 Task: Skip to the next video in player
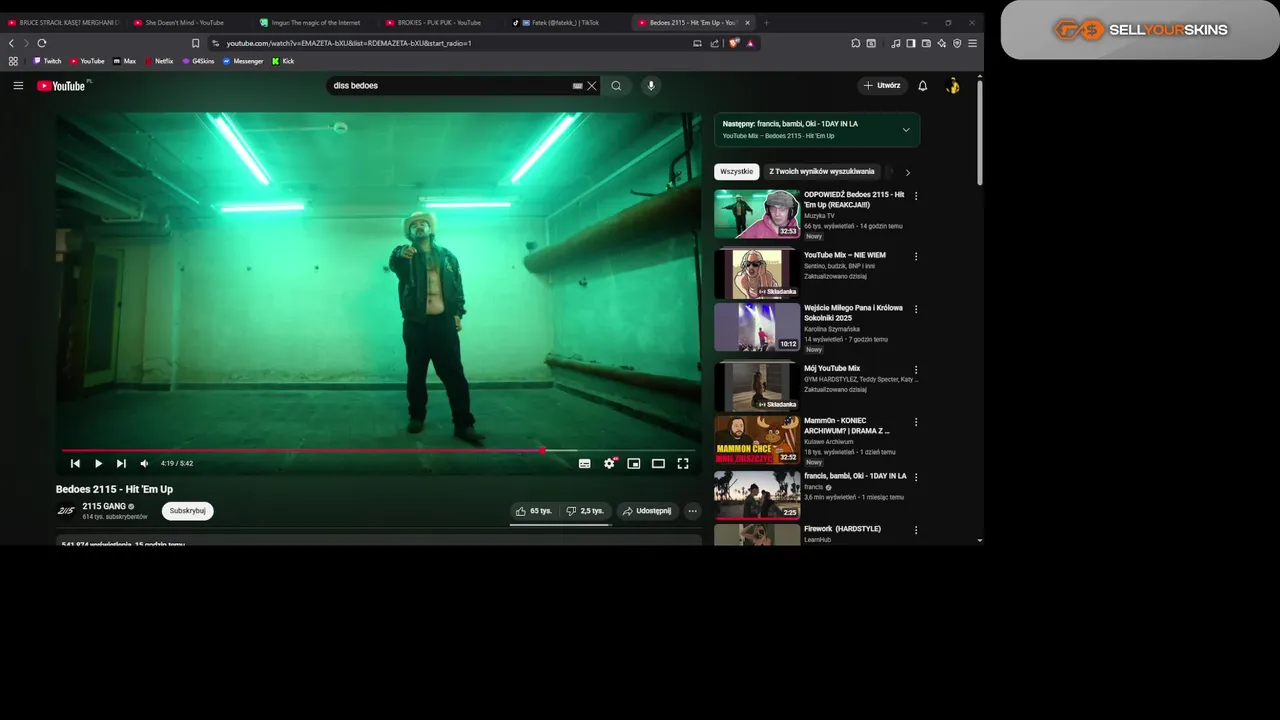coord(121,463)
